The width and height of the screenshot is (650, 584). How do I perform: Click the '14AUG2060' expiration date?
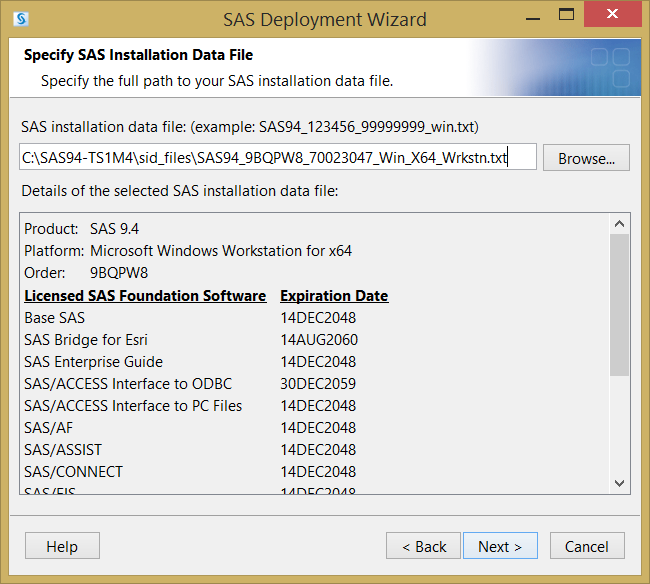319,340
